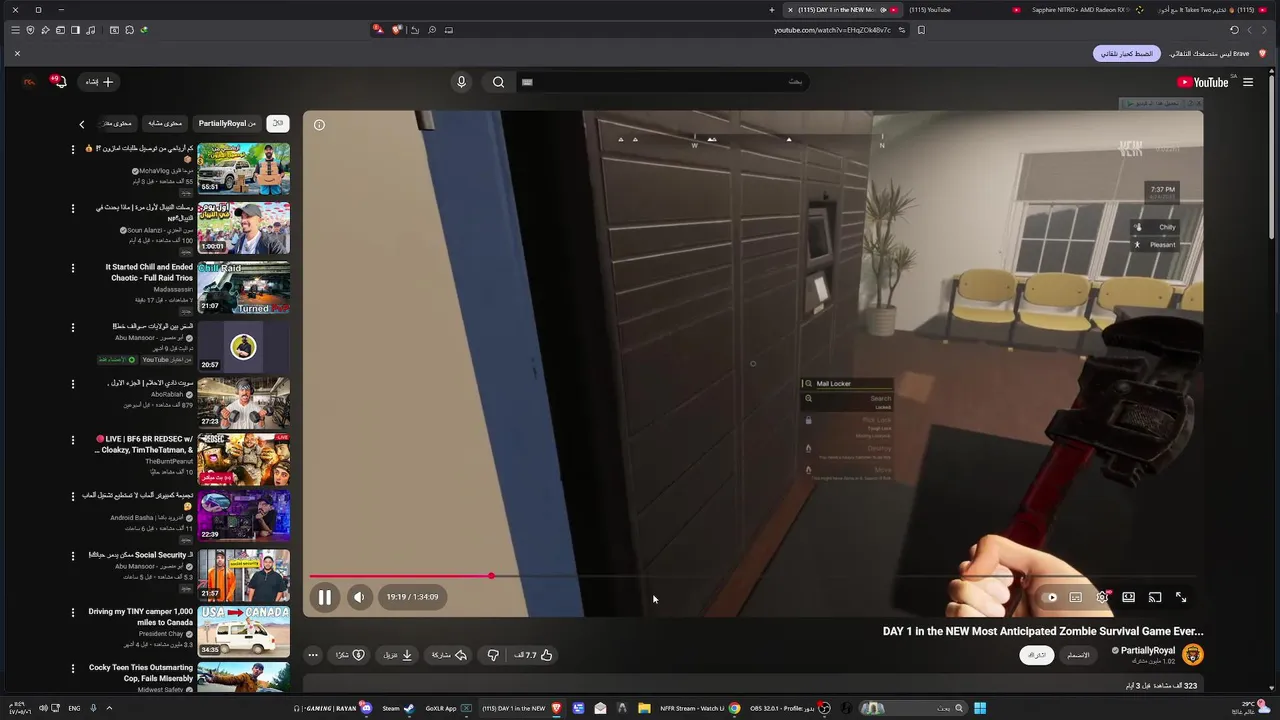Click the white Subscribe button

pyautogui.click(x=1036, y=655)
